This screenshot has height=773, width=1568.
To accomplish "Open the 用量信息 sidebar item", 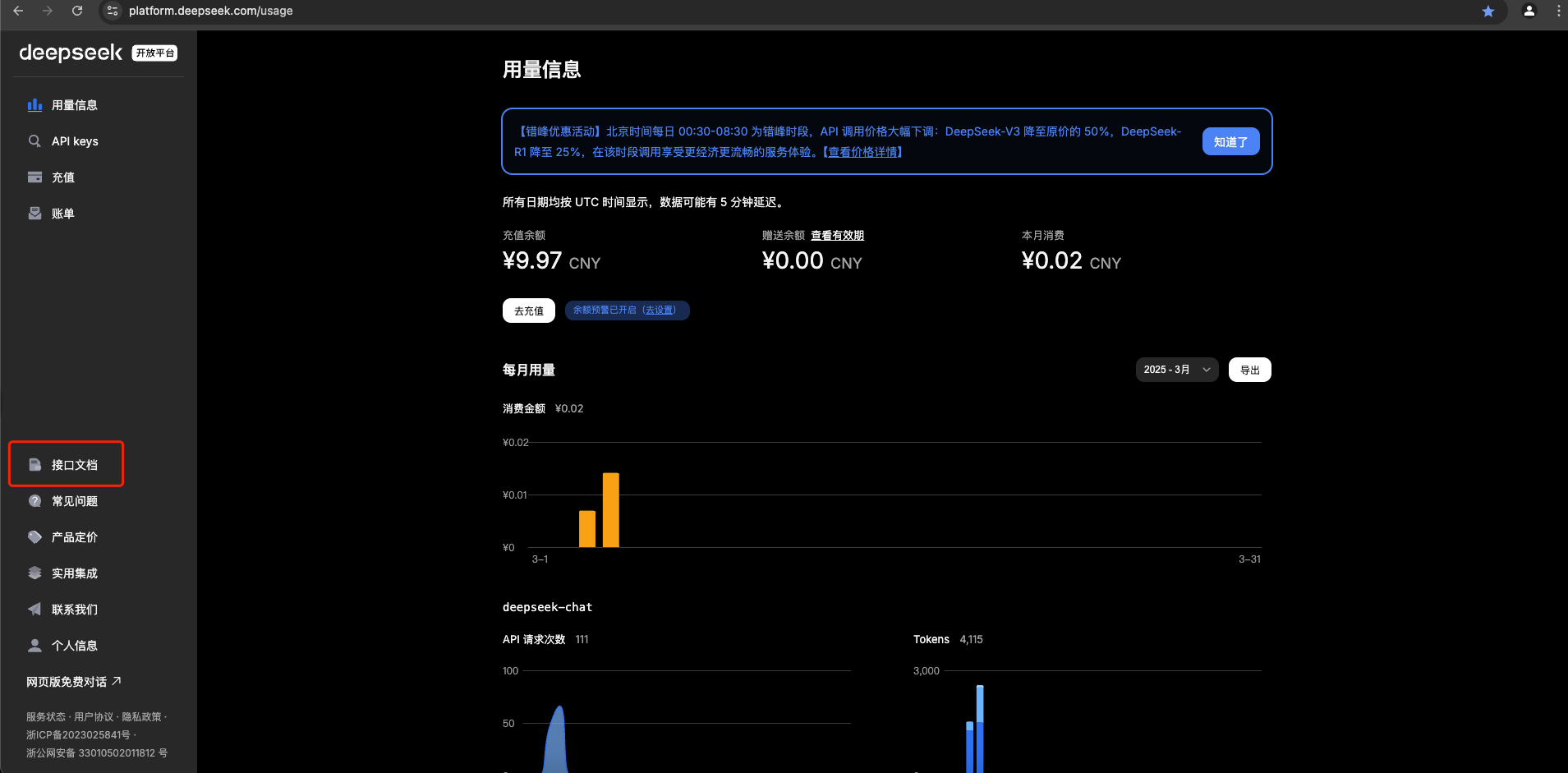I will coord(99,105).
